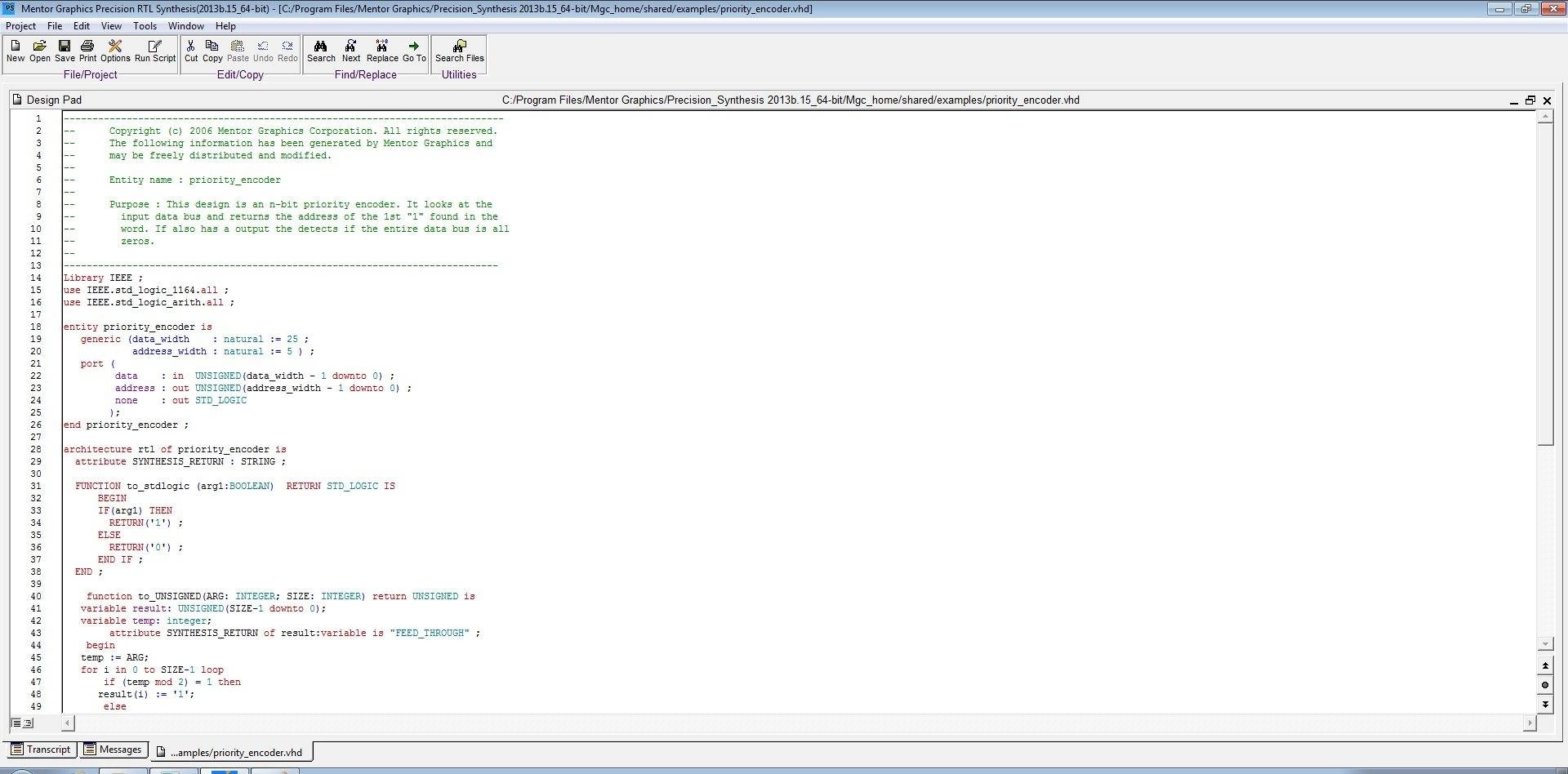
Task: Open the Project menu
Action: [20, 26]
